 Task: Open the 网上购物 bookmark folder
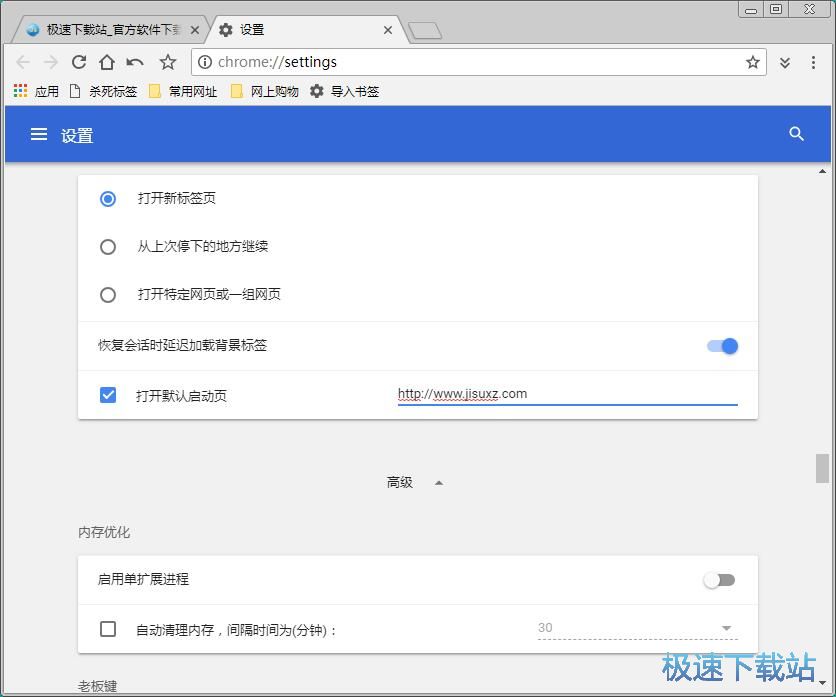264,91
